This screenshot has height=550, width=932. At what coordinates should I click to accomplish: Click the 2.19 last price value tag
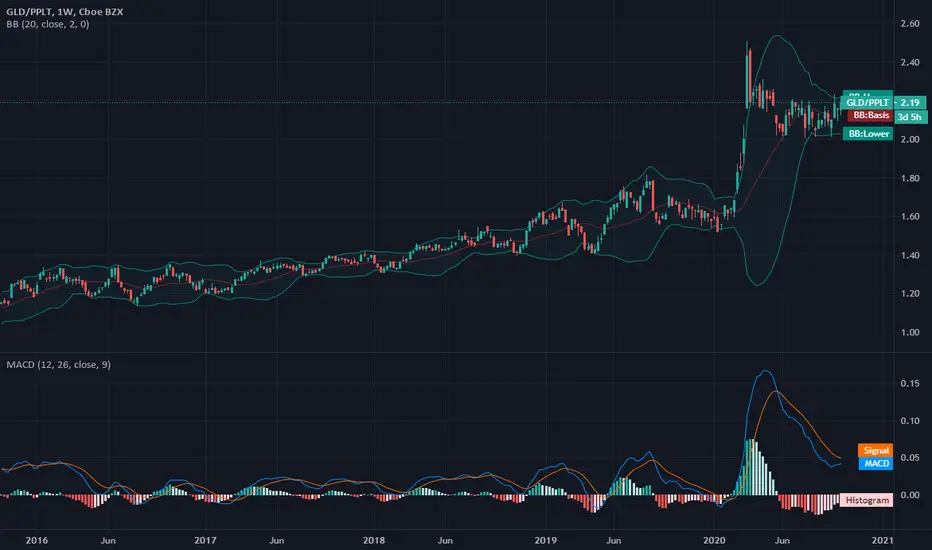tap(910, 102)
